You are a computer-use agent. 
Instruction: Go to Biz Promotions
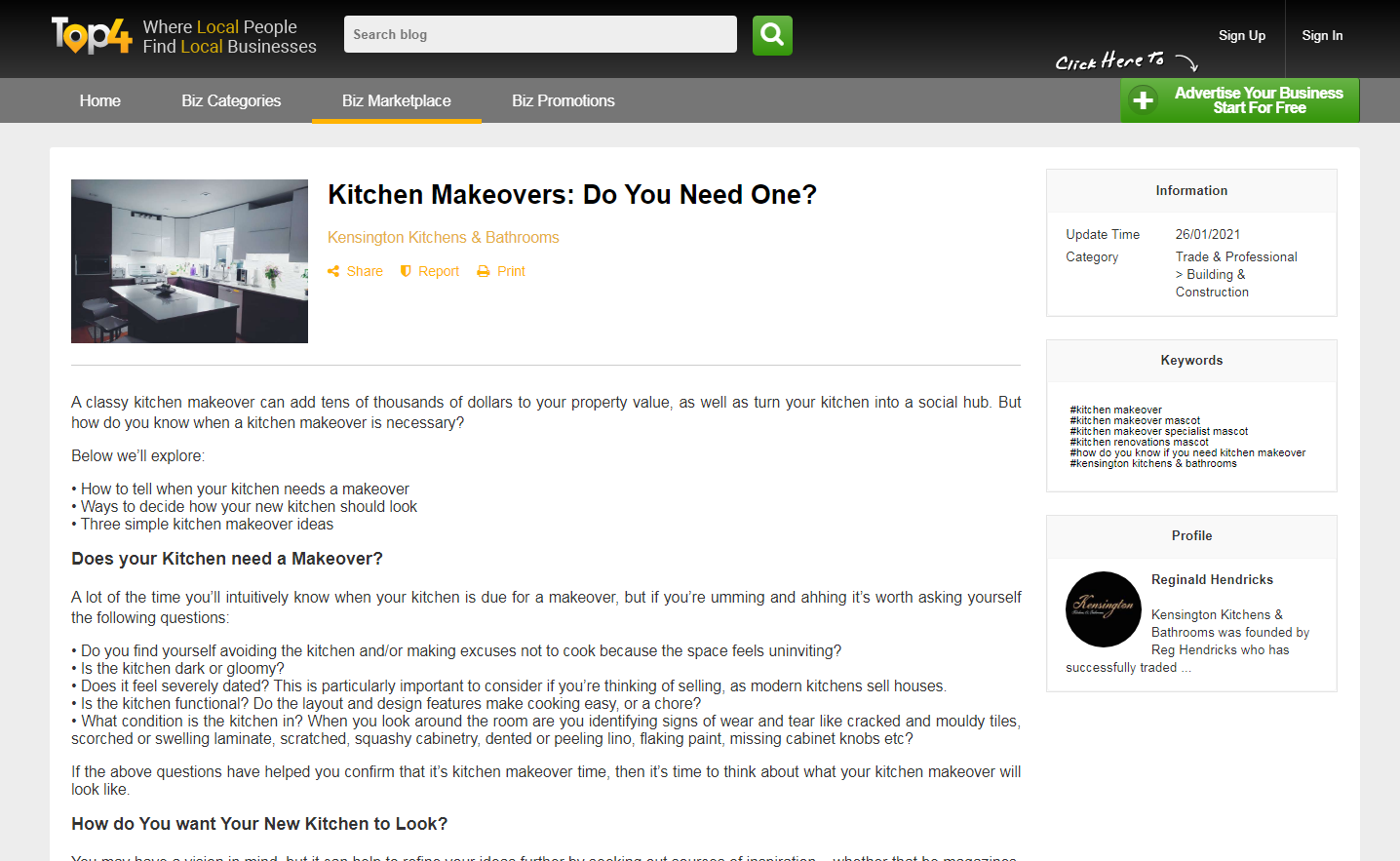tap(564, 100)
